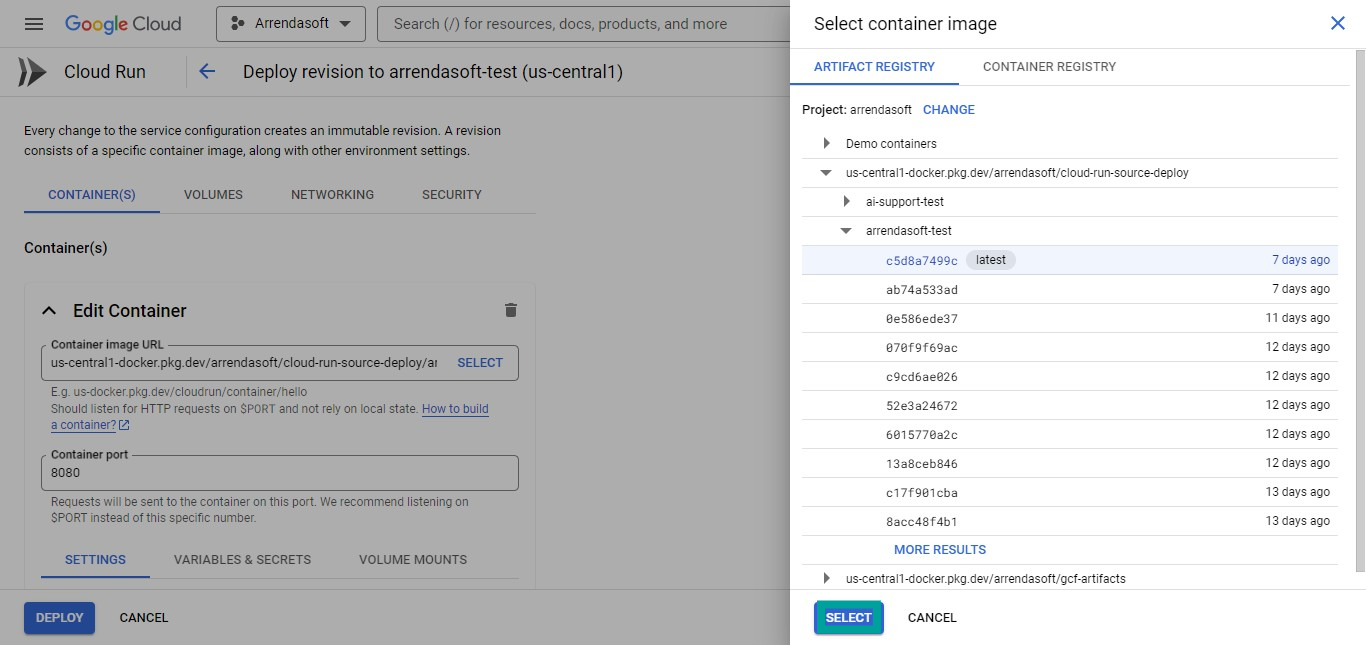Focus the resource search field
Image resolution: width=1366 pixels, height=645 pixels.
[x=583, y=24]
